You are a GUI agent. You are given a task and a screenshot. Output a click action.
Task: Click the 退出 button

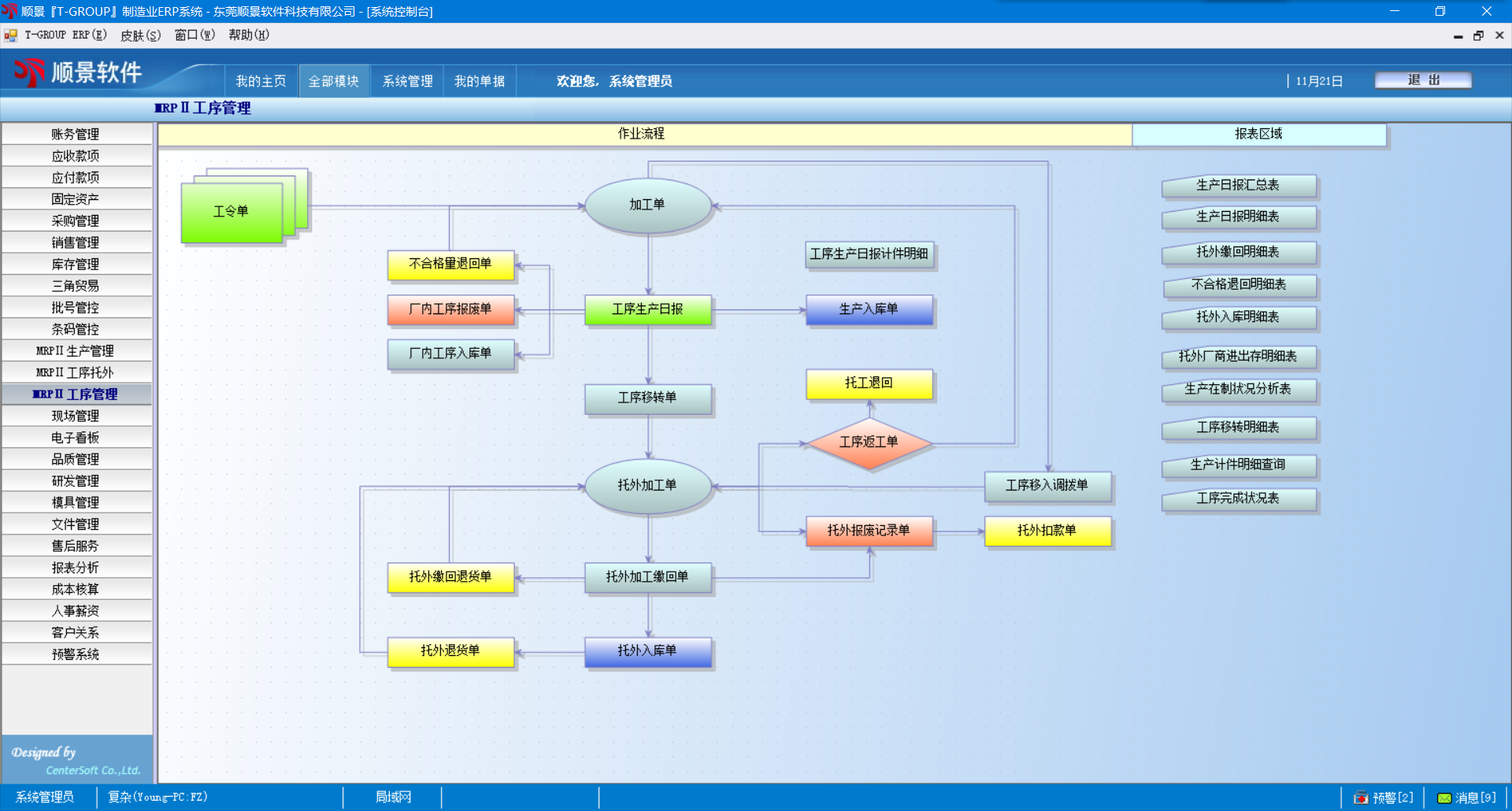coord(1422,80)
